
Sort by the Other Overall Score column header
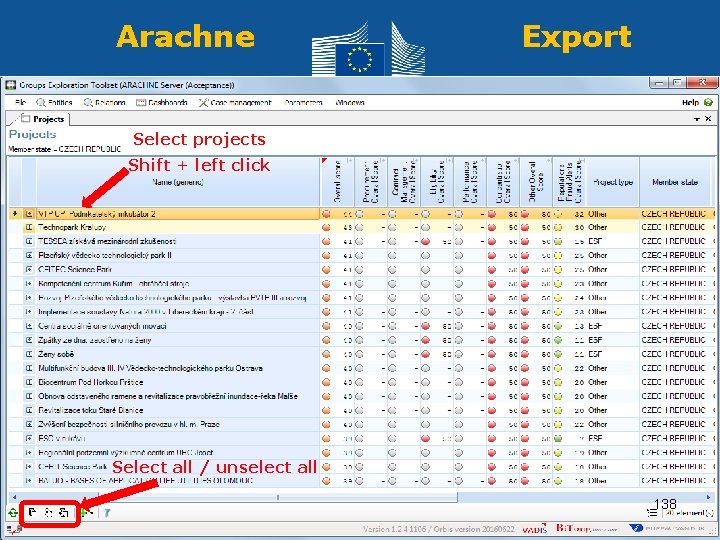pyautogui.click(x=535, y=182)
